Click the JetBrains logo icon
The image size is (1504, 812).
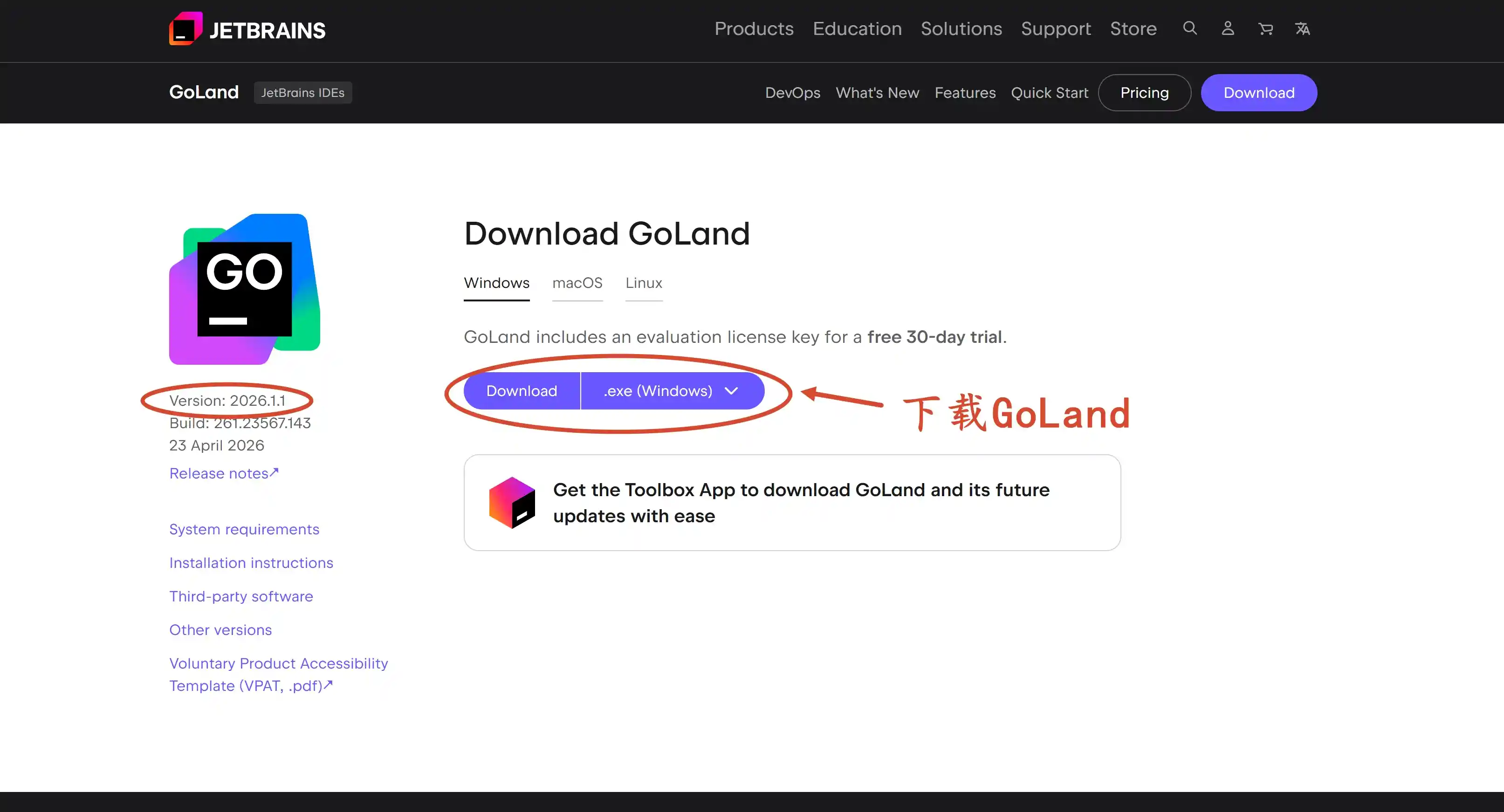point(185,28)
